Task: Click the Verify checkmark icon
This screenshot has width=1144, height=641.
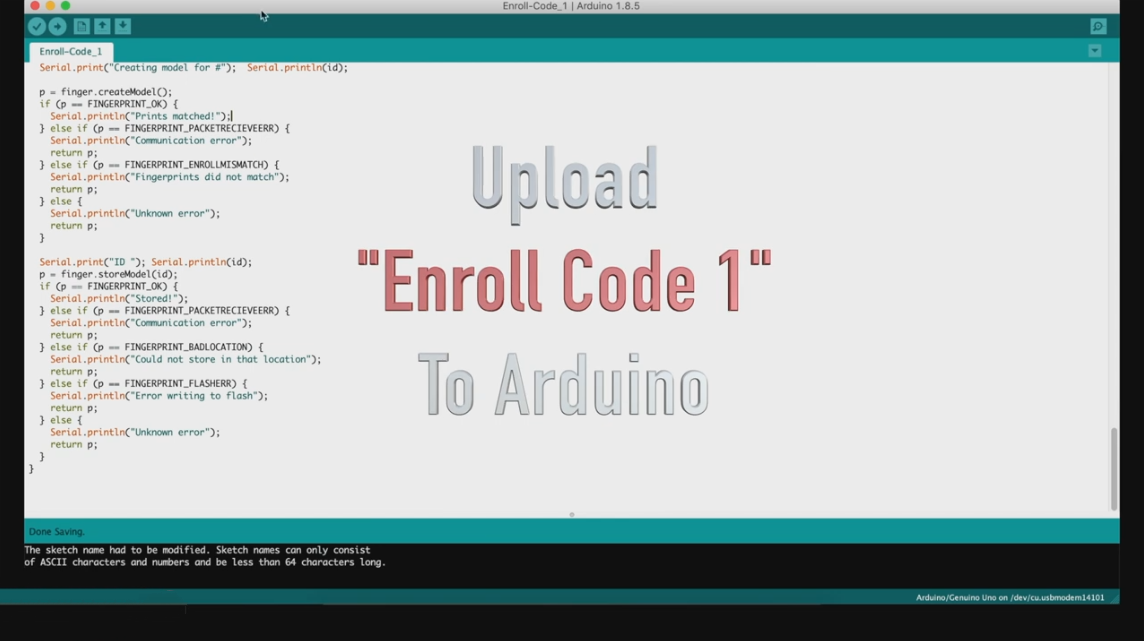Action: (x=36, y=26)
